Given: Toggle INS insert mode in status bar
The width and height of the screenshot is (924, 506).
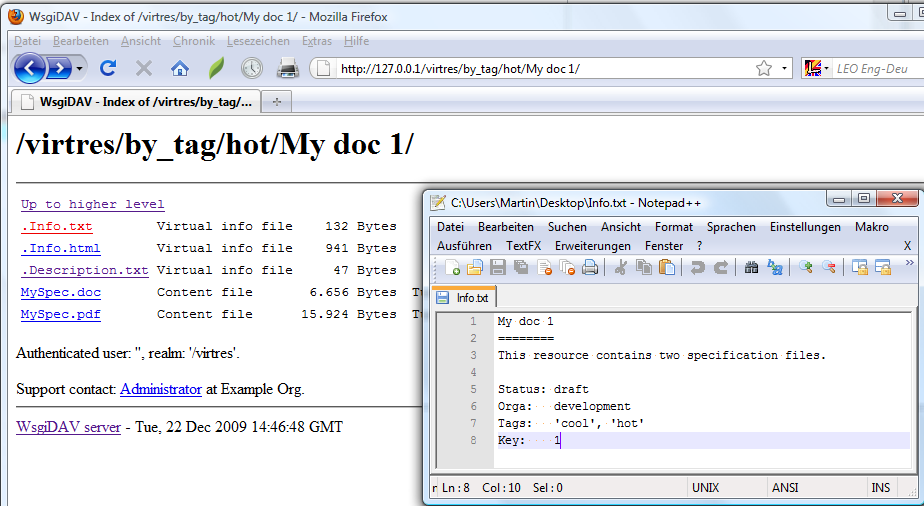Looking at the screenshot, I should (x=881, y=488).
